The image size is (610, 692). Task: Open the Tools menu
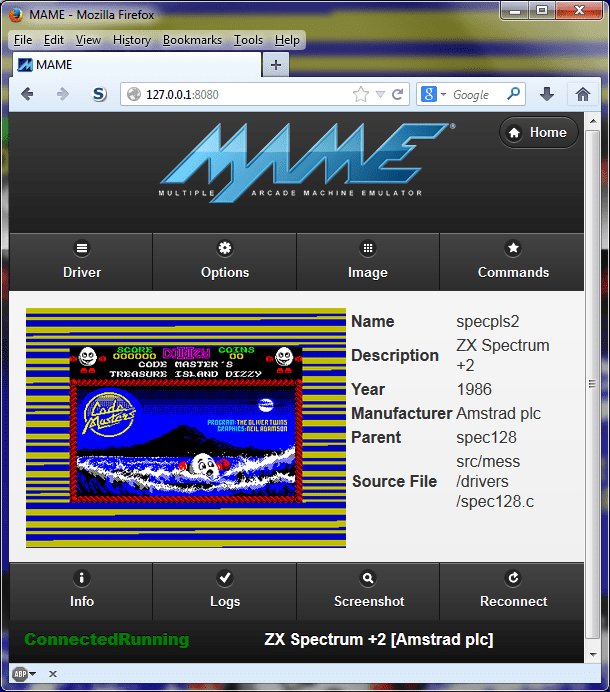point(248,40)
